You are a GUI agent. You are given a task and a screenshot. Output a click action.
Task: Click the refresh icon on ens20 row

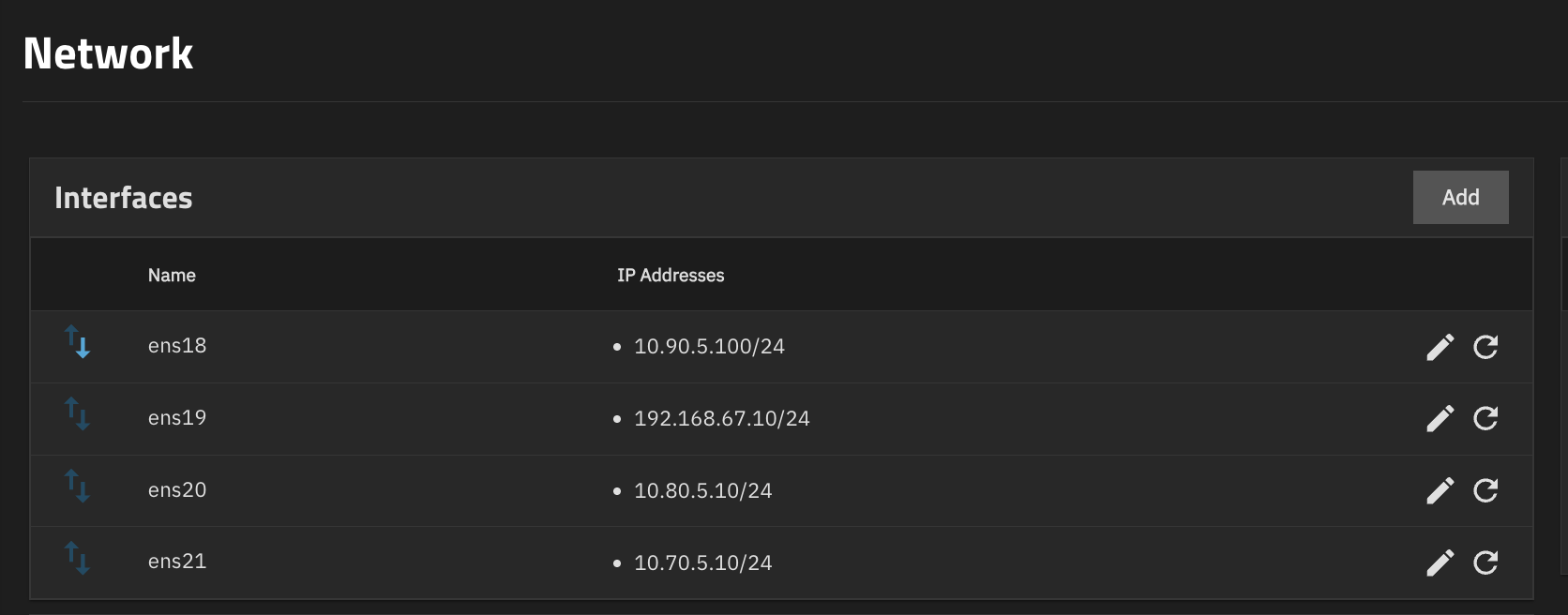point(1485,490)
